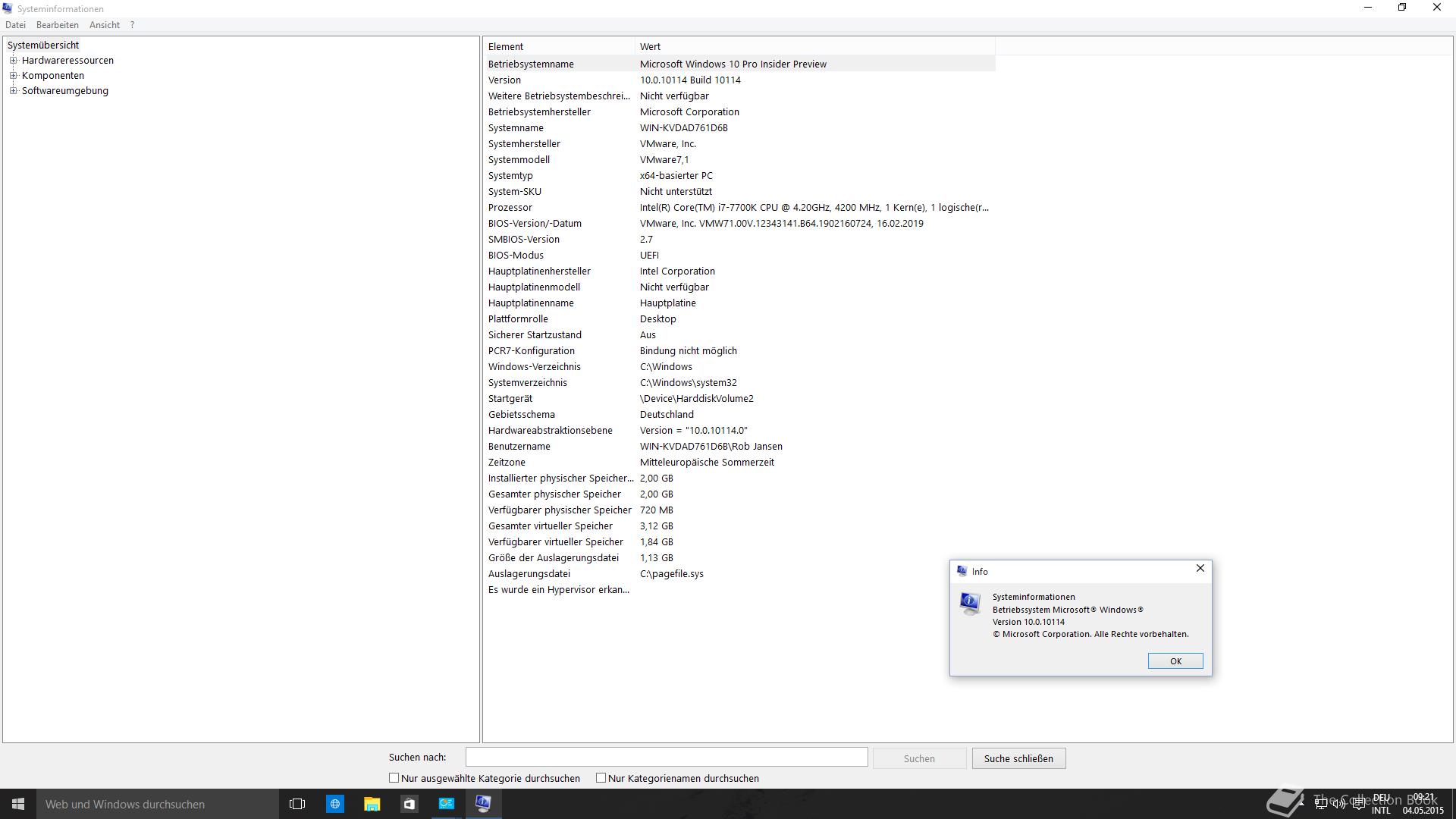Select the Sicherer Startzustand row

739,334
